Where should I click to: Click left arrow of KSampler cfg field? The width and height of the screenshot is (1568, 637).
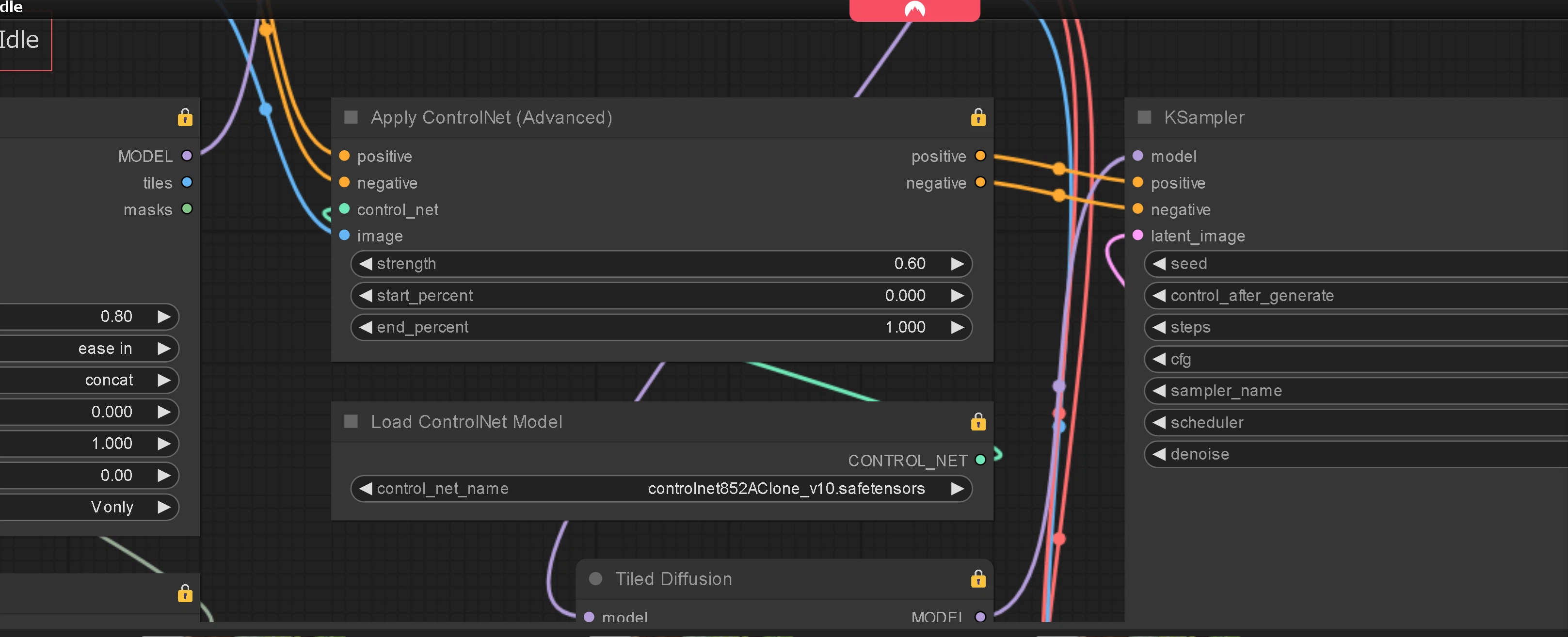(1159, 359)
